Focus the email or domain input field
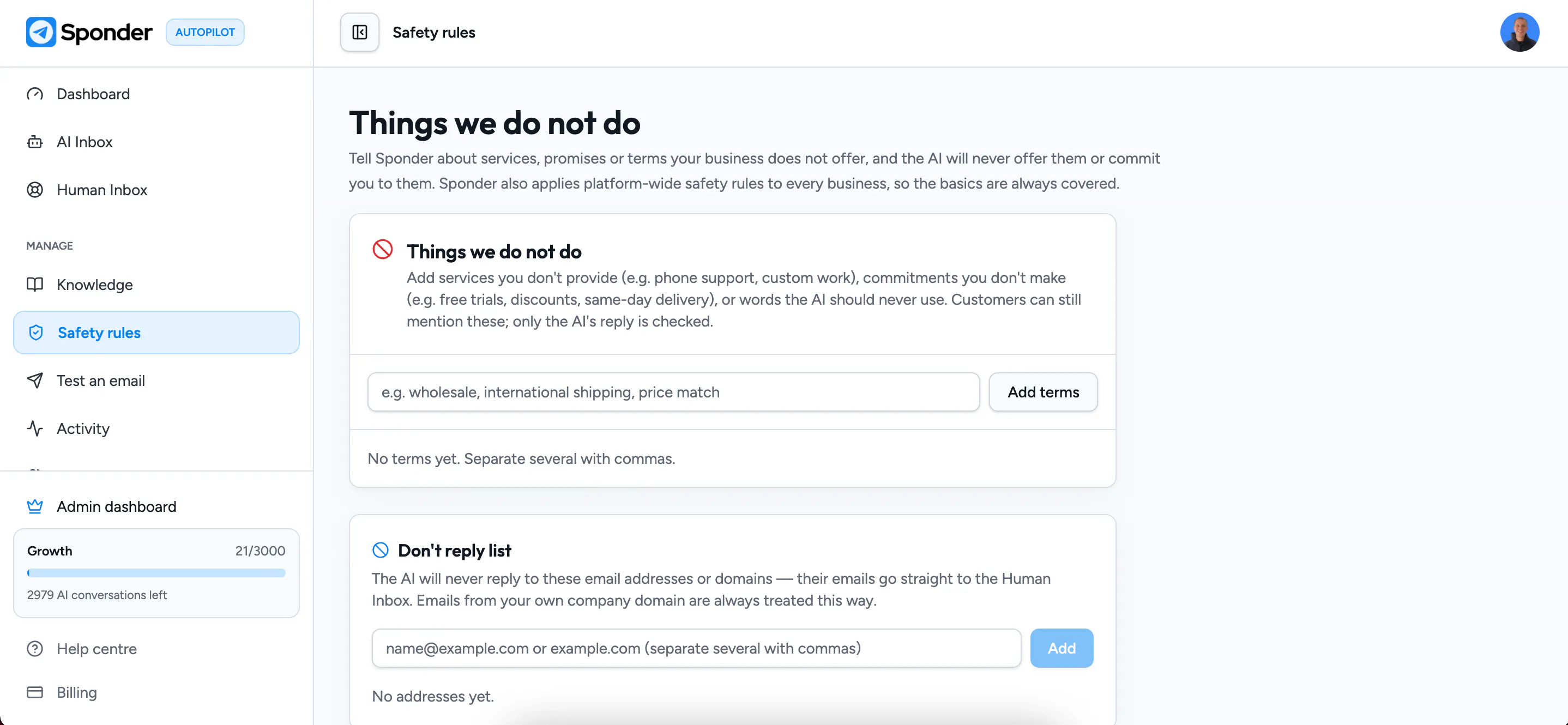Screen dimensions: 1568x725 coord(696,648)
